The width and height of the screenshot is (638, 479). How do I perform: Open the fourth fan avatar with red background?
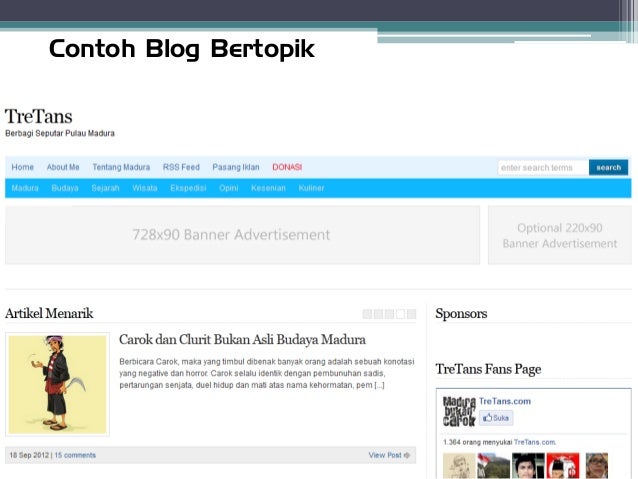[x=563, y=466]
